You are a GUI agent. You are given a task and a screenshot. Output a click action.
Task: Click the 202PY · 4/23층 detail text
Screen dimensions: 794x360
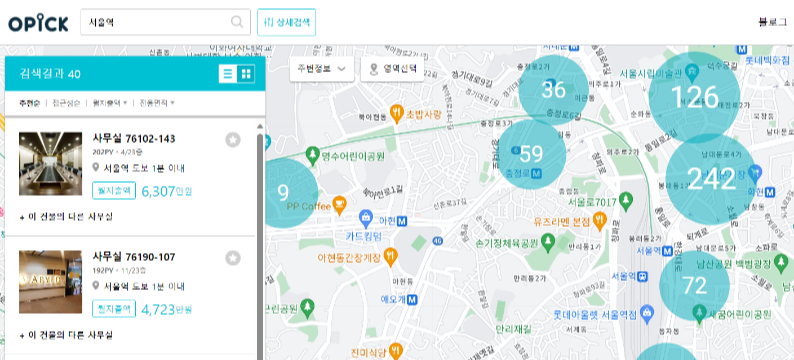118,152
